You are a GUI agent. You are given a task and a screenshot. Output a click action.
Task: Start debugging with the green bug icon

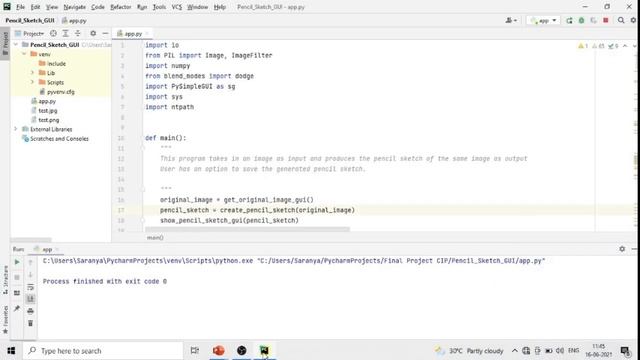click(581, 20)
